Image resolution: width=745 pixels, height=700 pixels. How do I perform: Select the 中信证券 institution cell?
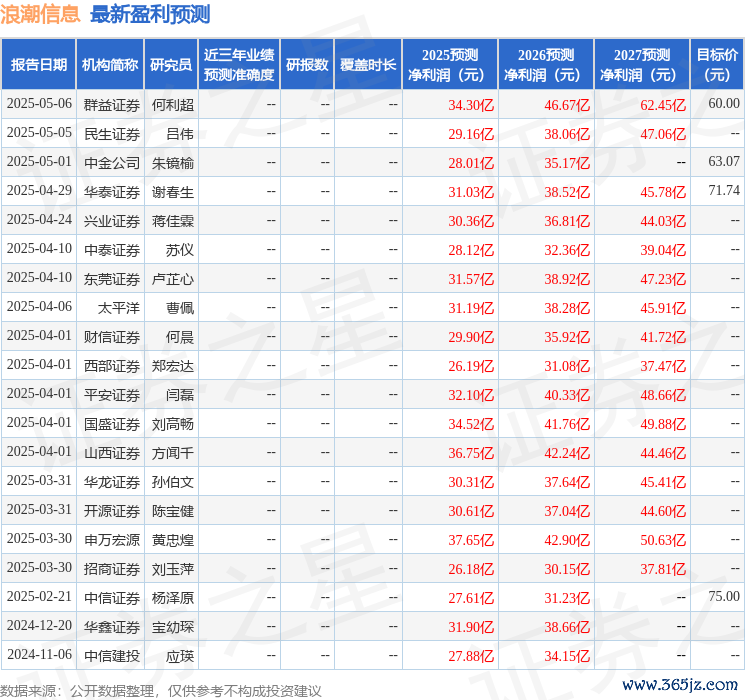(x=112, y=598)
